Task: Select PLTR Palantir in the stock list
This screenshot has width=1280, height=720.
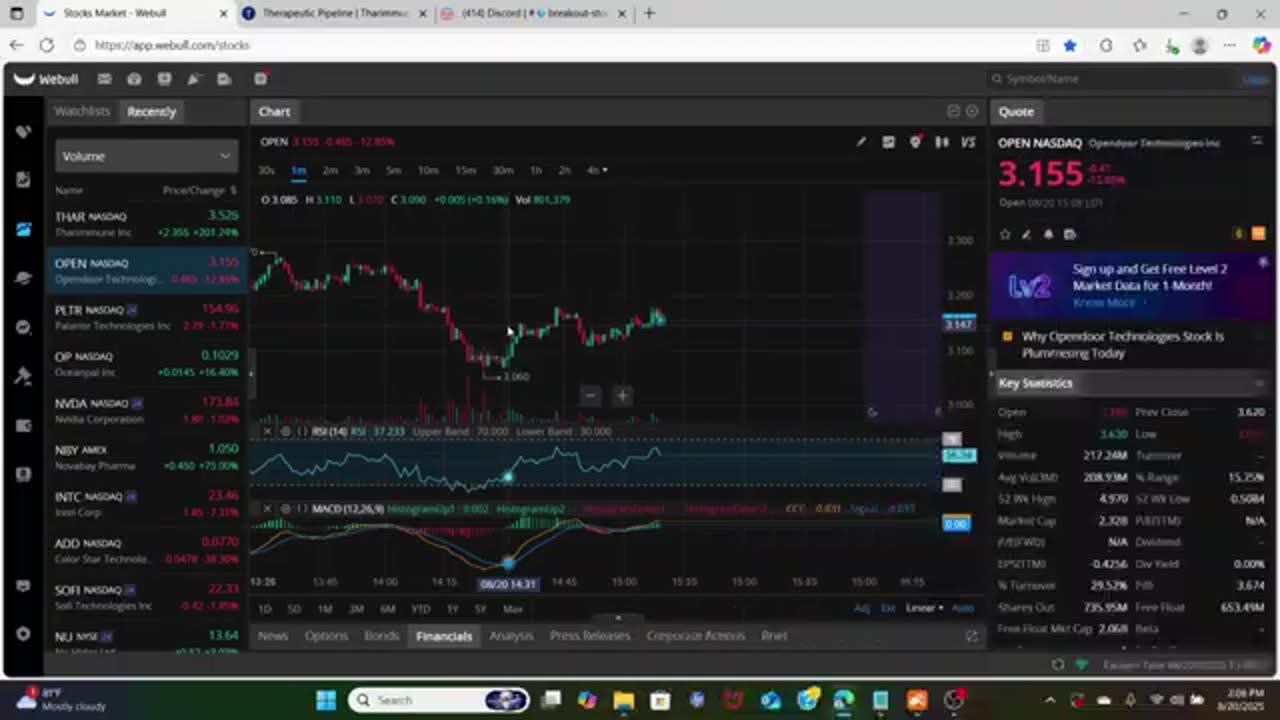Action: (x=147, y=317)
